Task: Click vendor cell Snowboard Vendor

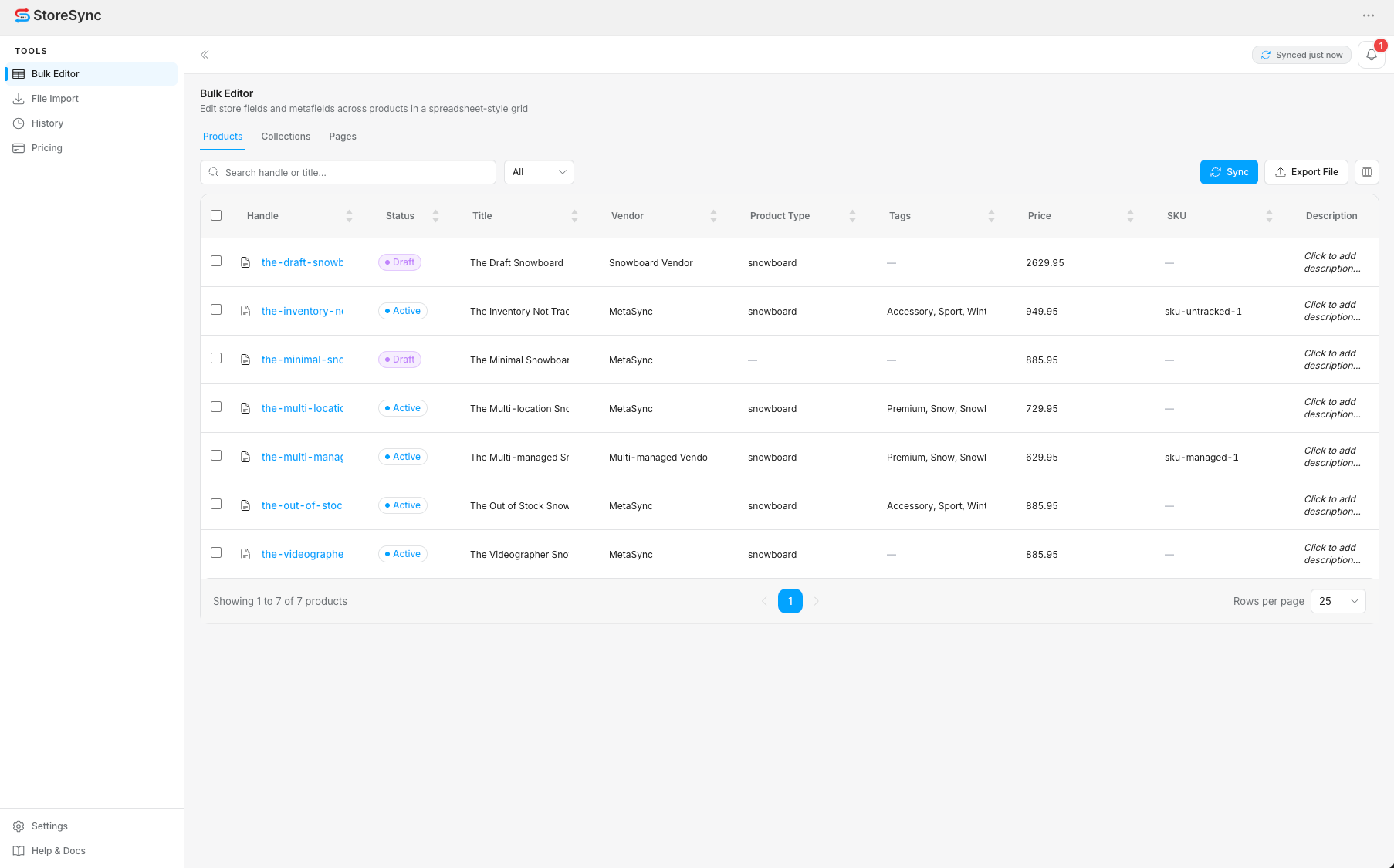Action: [x=651, y=263]
